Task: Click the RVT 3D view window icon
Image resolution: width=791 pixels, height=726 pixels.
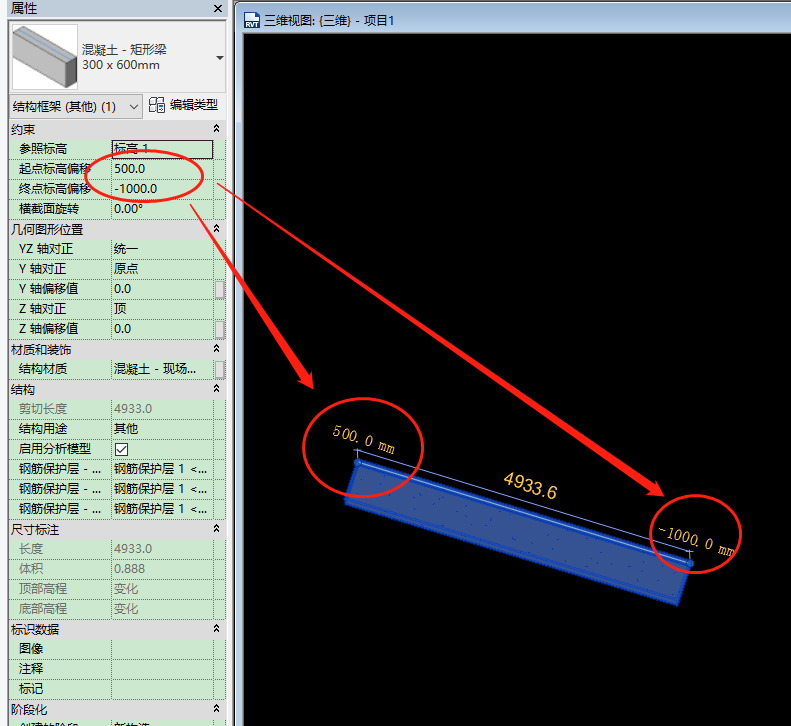Action: [x=252, y=21]
